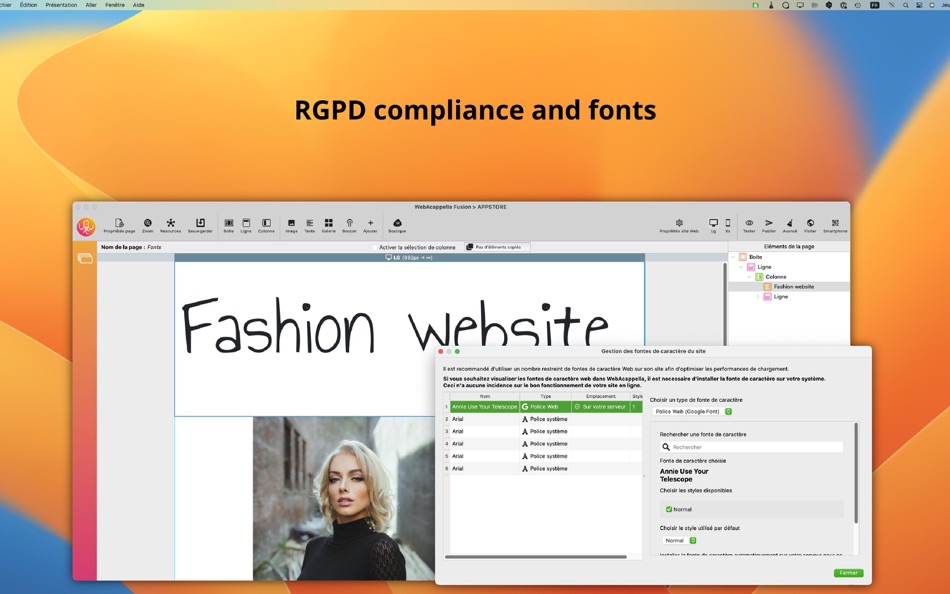Screen dimensions: 950x594
Task: Click the Publier send icon
Action: click(769, 225)
